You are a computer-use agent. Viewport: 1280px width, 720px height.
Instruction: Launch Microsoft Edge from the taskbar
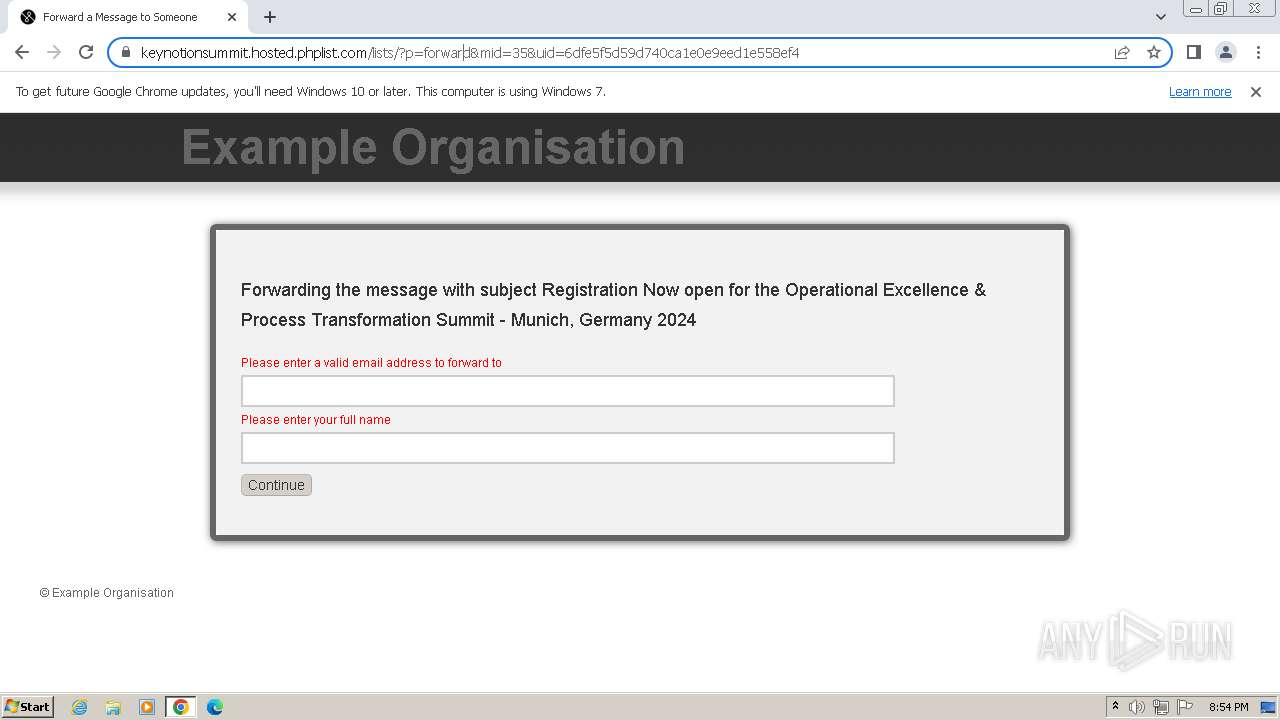[215, 707]
